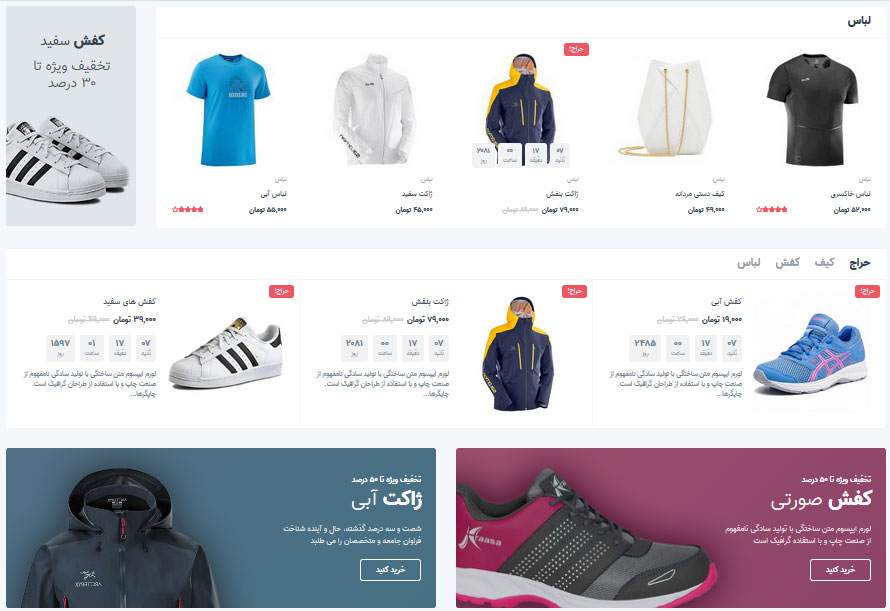Click the star rating under blue t-shirt

188,210
